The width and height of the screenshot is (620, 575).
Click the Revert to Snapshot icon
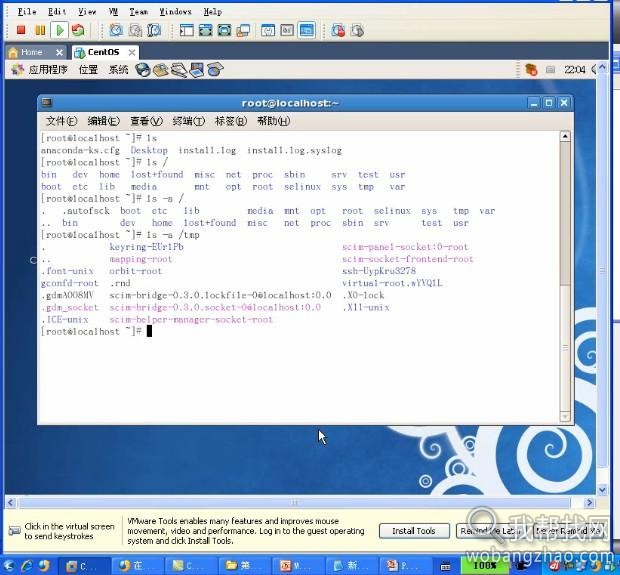135,30
